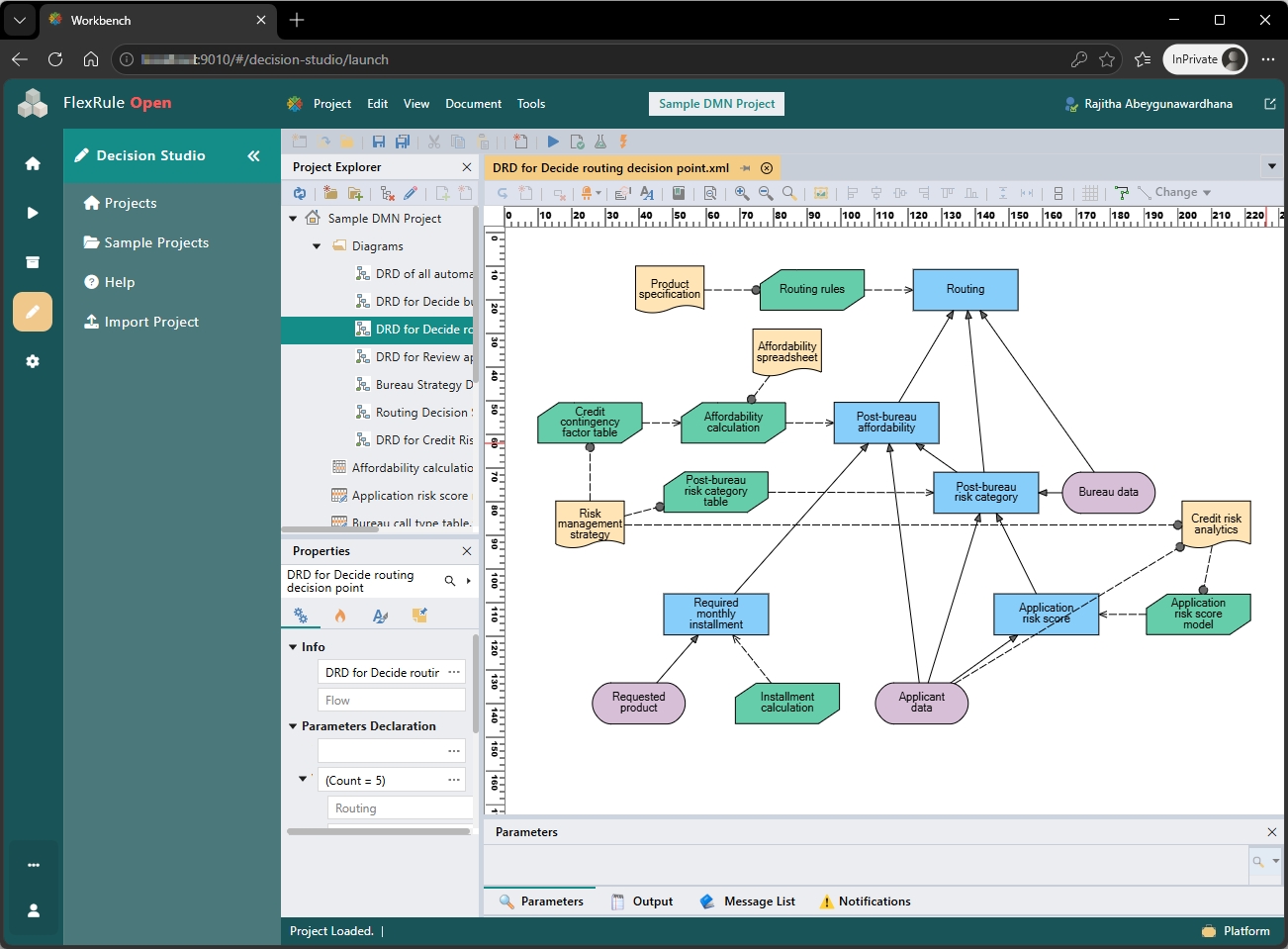Click the Validate document icon

pos(577,142)
